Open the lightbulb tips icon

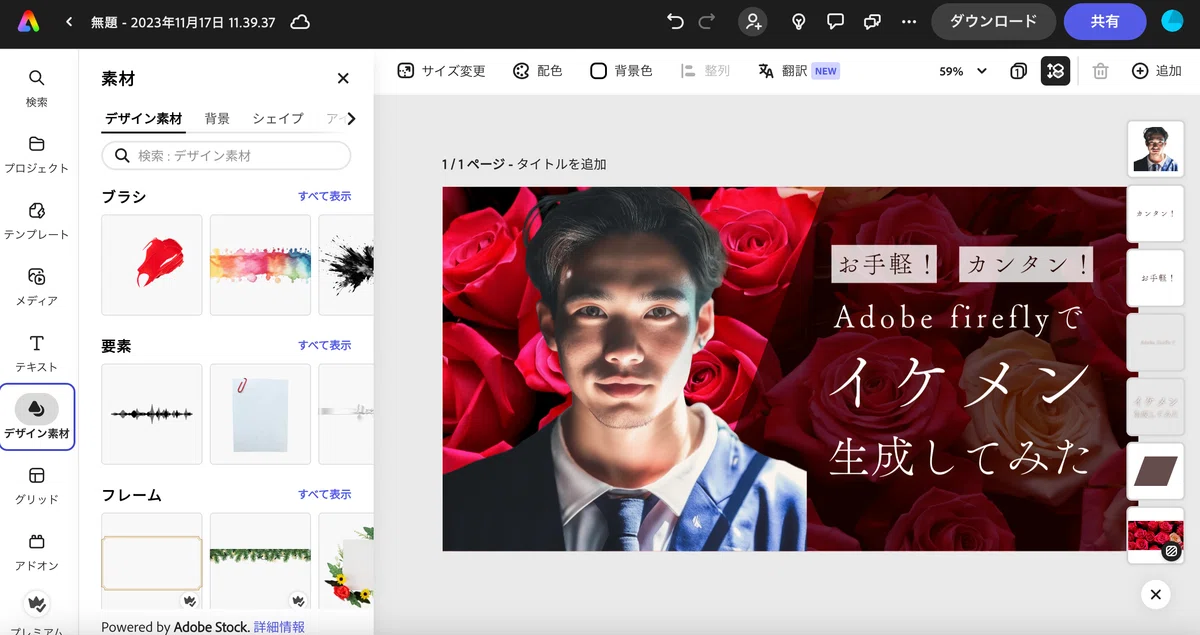(799, 21)
